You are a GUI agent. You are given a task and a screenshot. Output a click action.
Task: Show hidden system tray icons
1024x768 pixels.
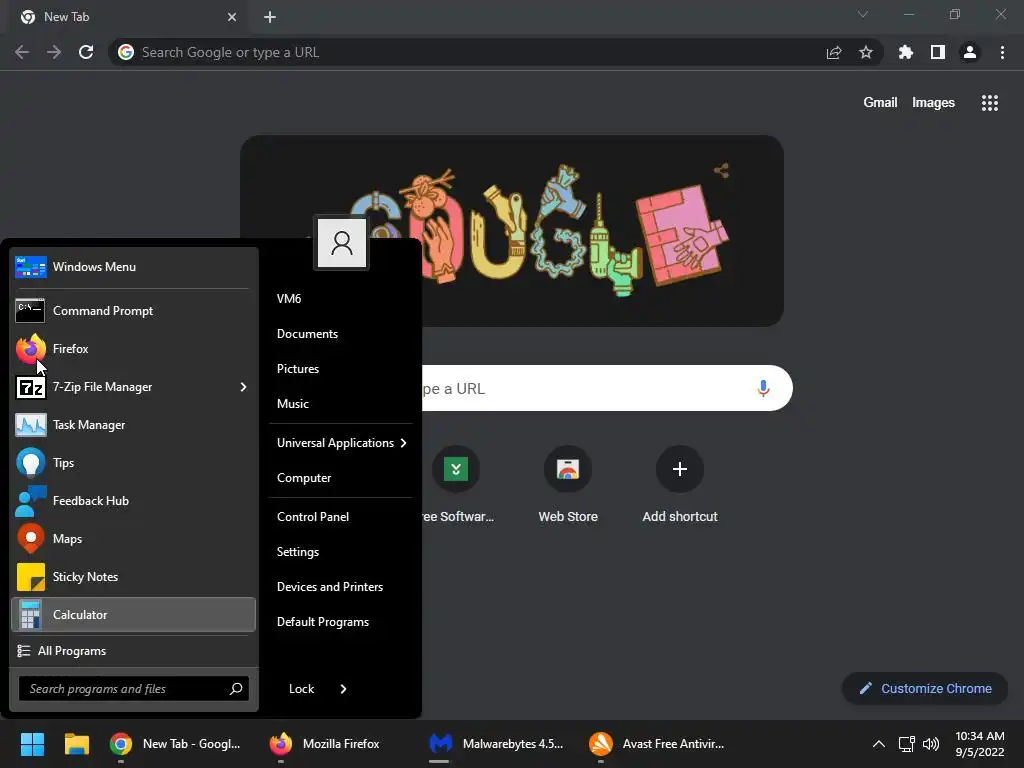click(x=879, y=744)
